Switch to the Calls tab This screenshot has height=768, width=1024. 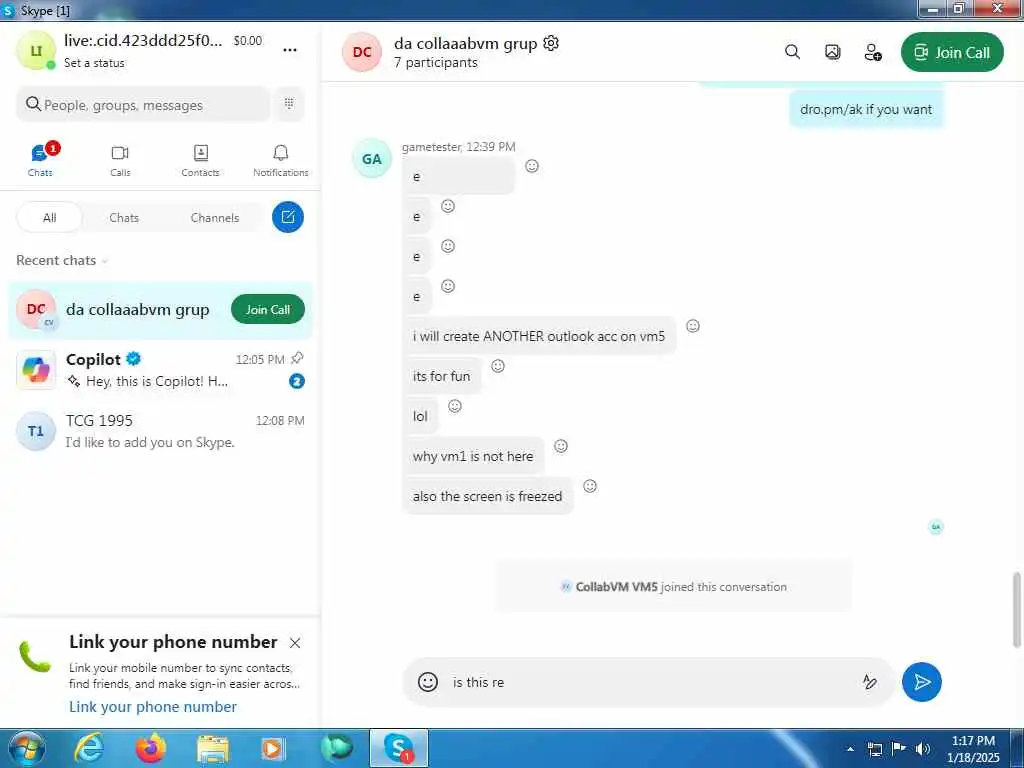[120, 160]
